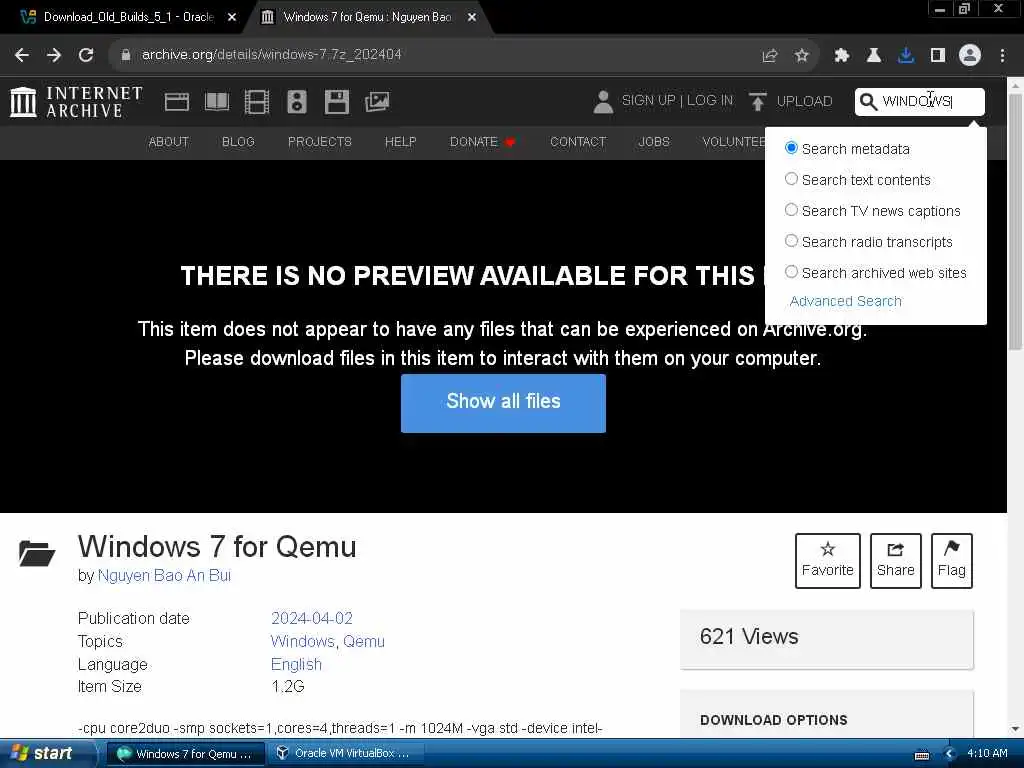Switch to Oracle VM VirtualBox taskbar window

pyautogui.click(x=346, y=753)
